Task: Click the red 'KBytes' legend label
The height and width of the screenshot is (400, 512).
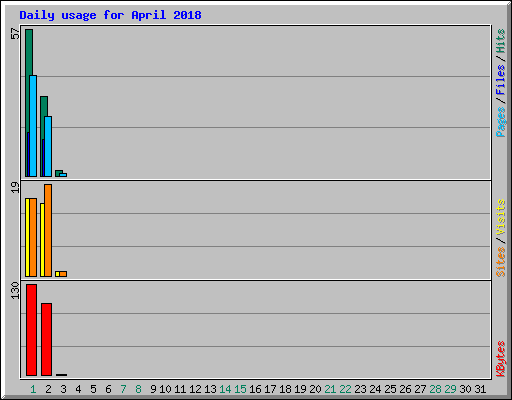Action: (501, 359)
